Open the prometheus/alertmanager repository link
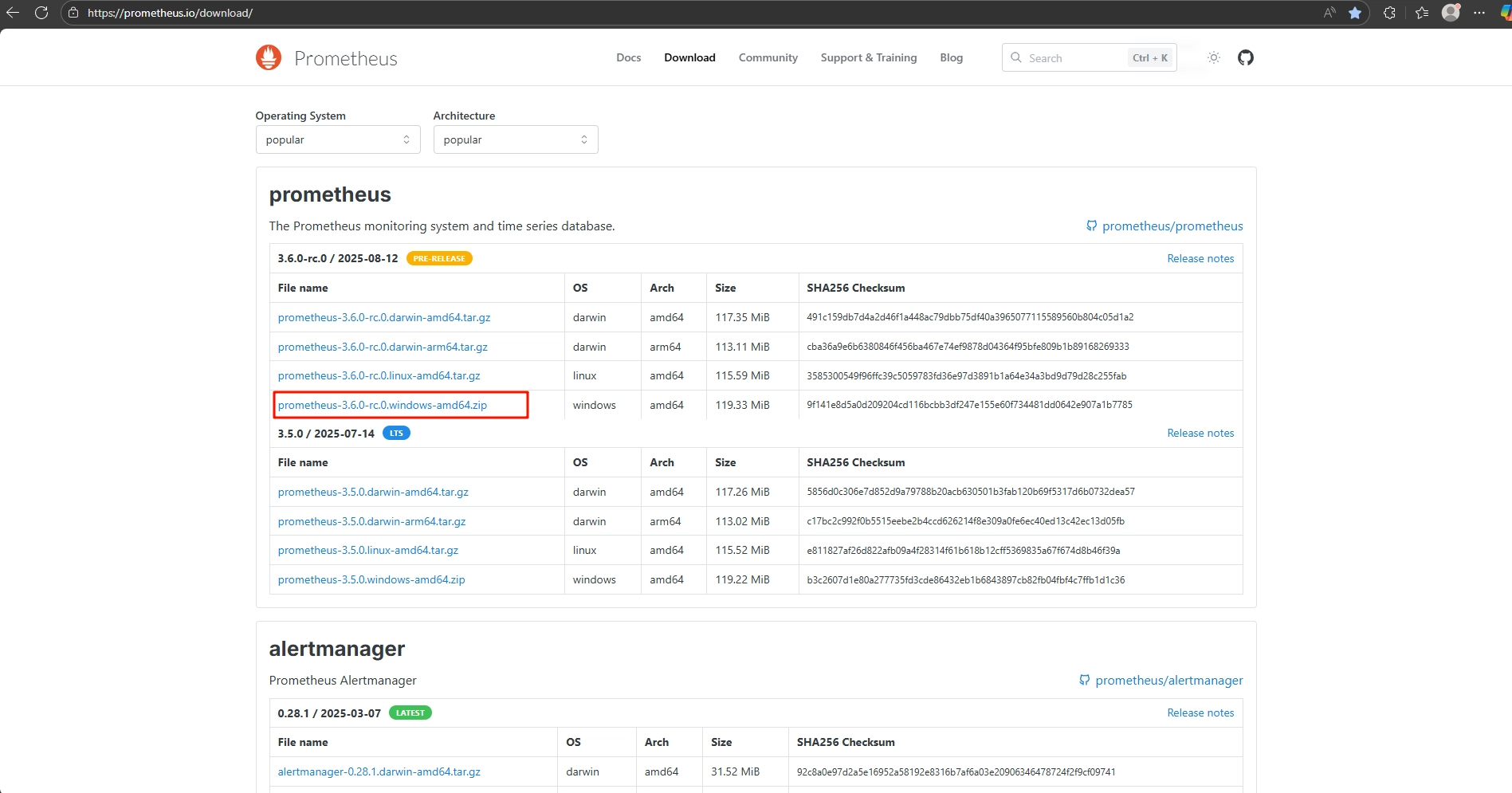The width and height of the screenshot is (1512, 793). 1168,680
